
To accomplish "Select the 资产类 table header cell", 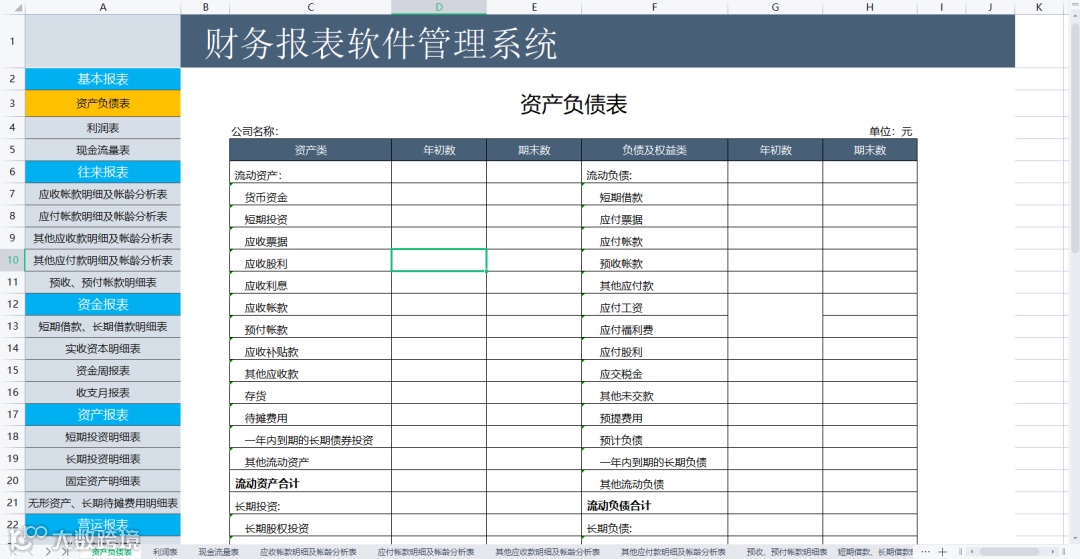I will 311,150.
